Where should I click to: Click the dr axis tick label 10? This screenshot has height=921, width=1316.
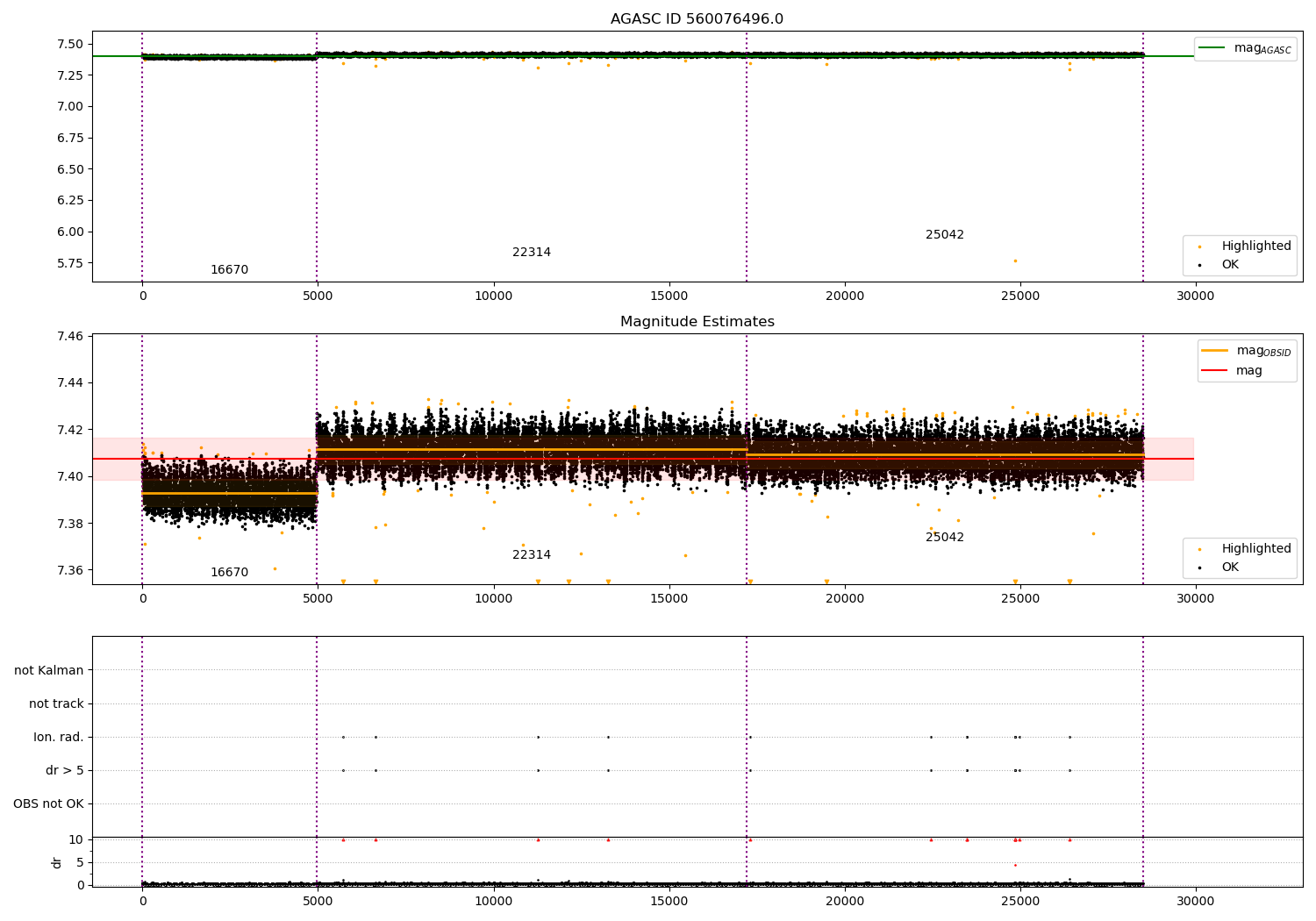coord(76,839)
